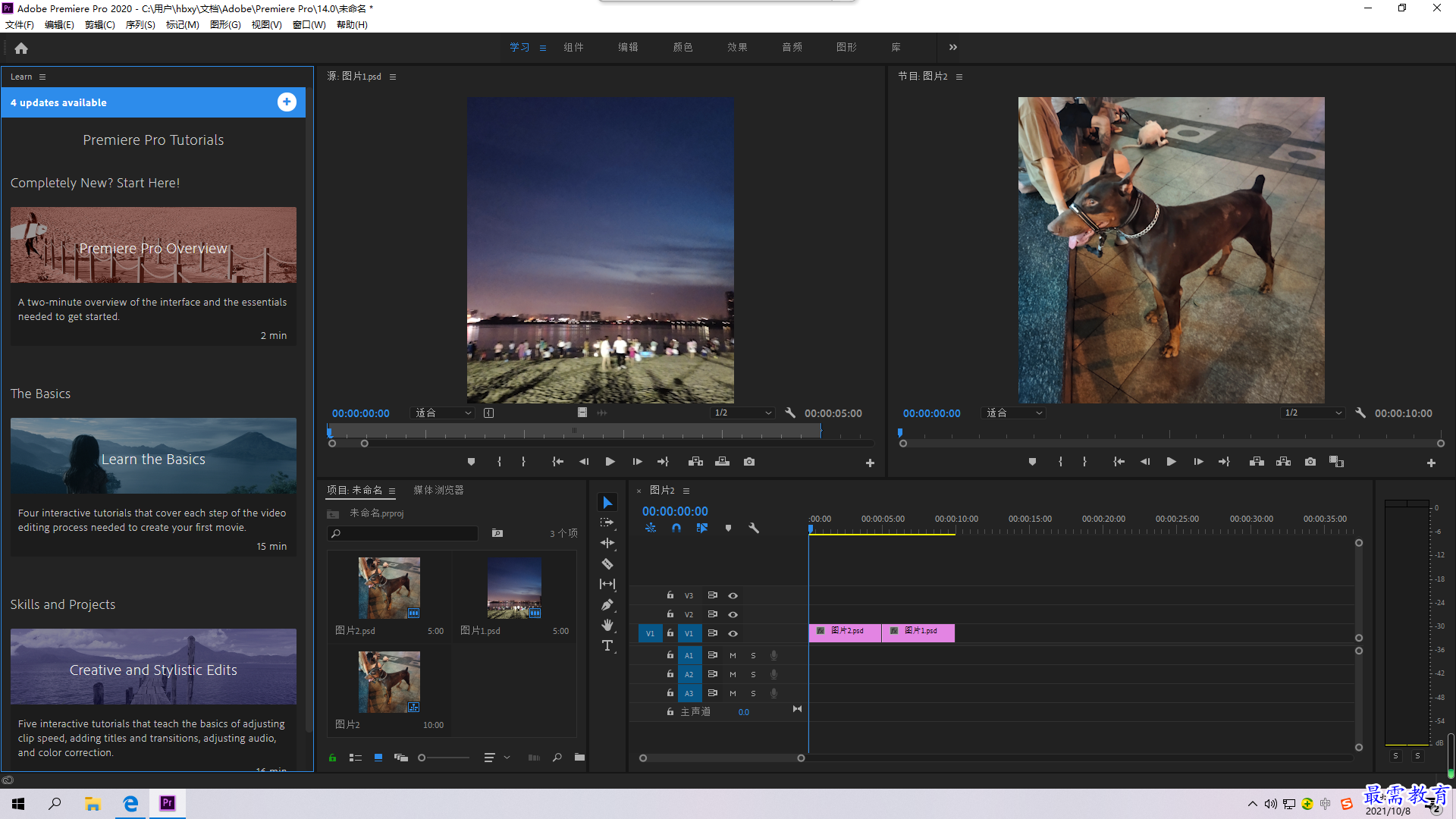Click timeline horizontal zoom scrollbar
Viewport: 1456px width, 819px height.
pos(722,758)
